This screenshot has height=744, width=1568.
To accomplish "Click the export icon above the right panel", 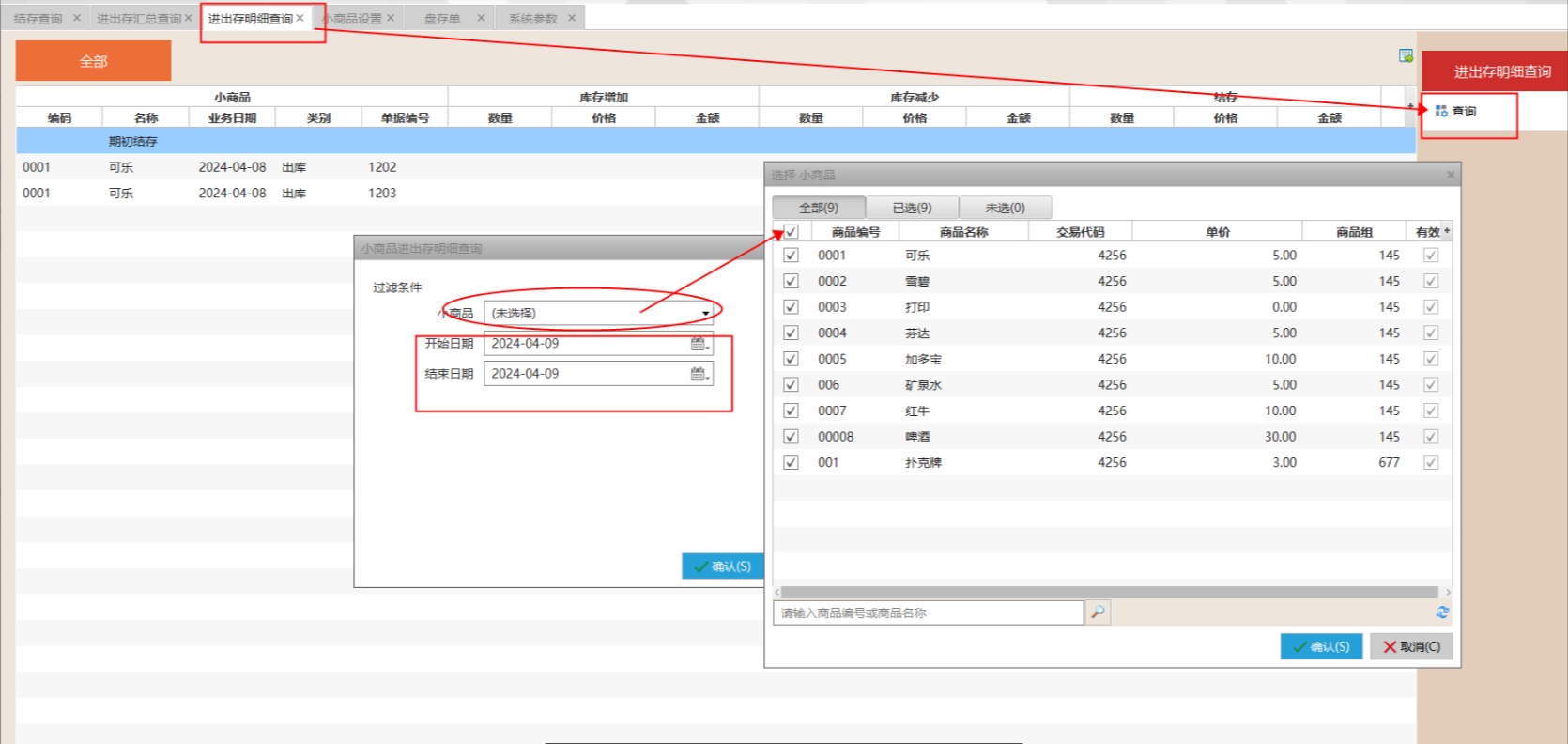I will pos(1406,56).
